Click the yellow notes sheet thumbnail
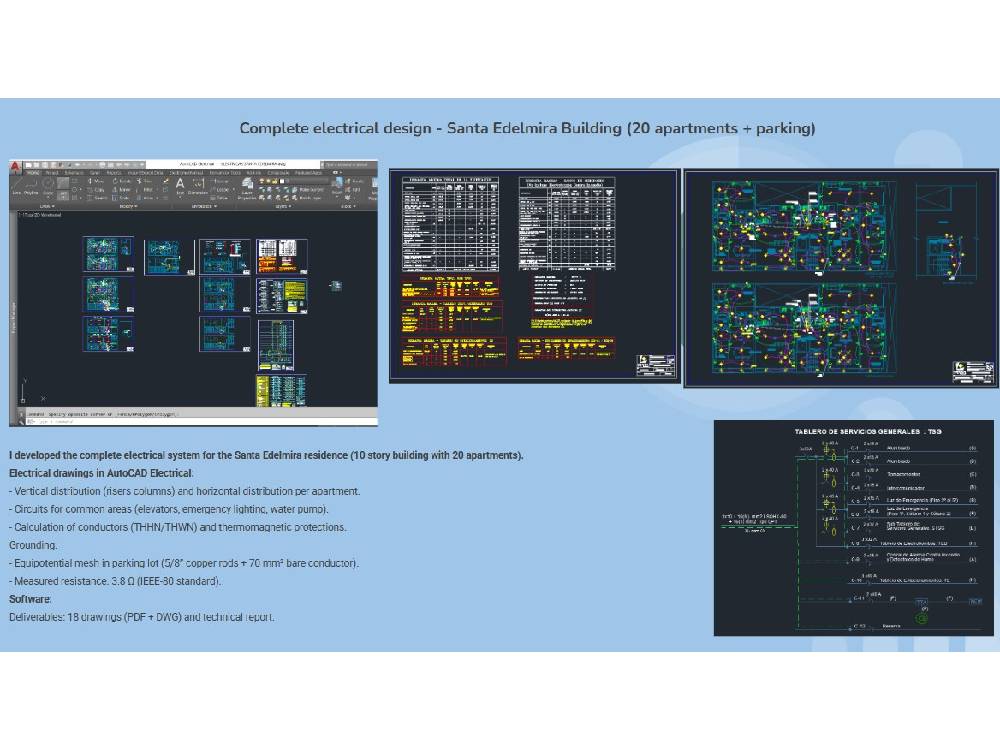Viewport: 1000px width, 750px height. (x=281, y=296)
